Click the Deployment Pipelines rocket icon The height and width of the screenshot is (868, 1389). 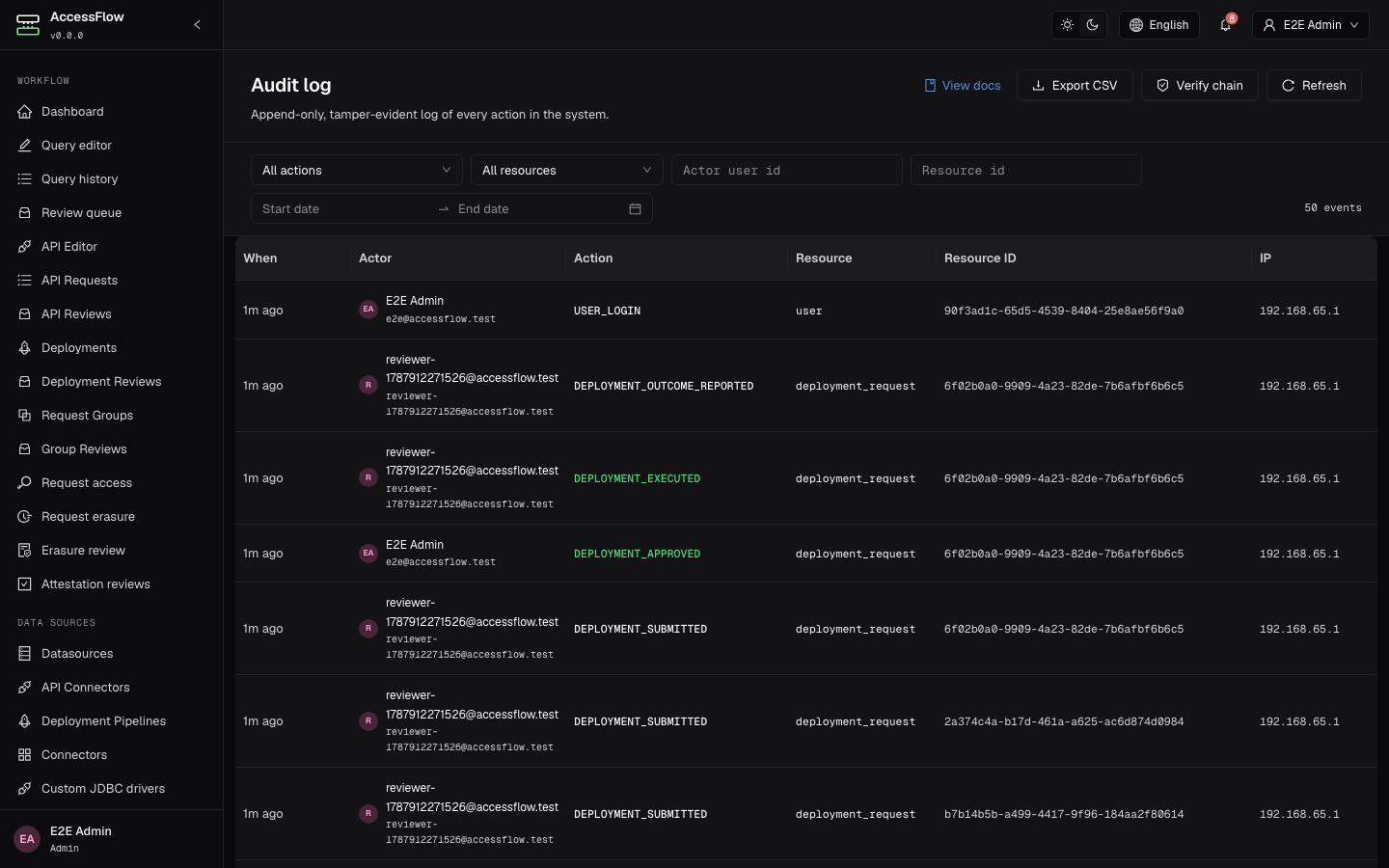point(25,721)
